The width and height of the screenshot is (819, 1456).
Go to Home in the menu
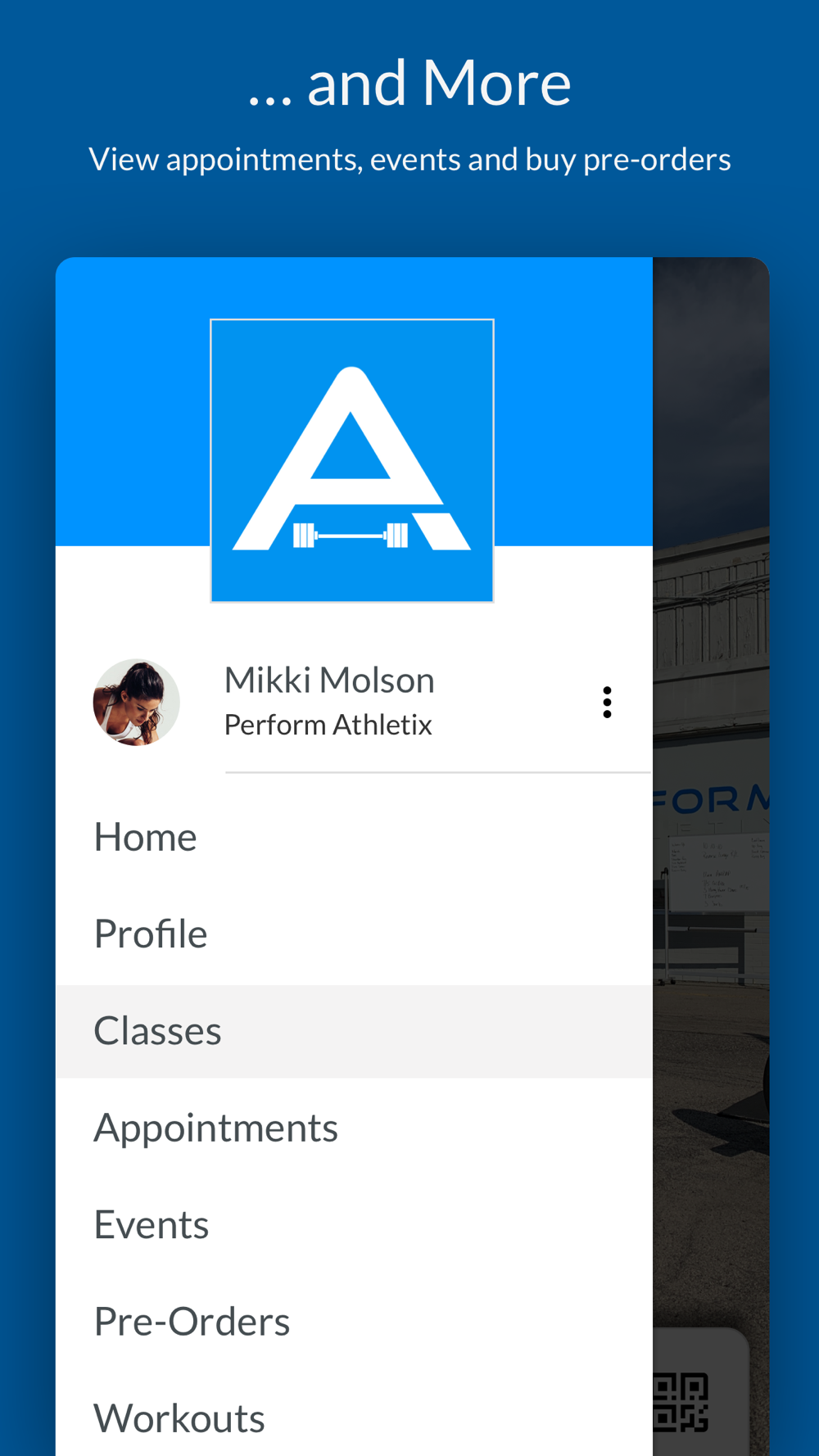pyautogui.click(x=354, y=837)
